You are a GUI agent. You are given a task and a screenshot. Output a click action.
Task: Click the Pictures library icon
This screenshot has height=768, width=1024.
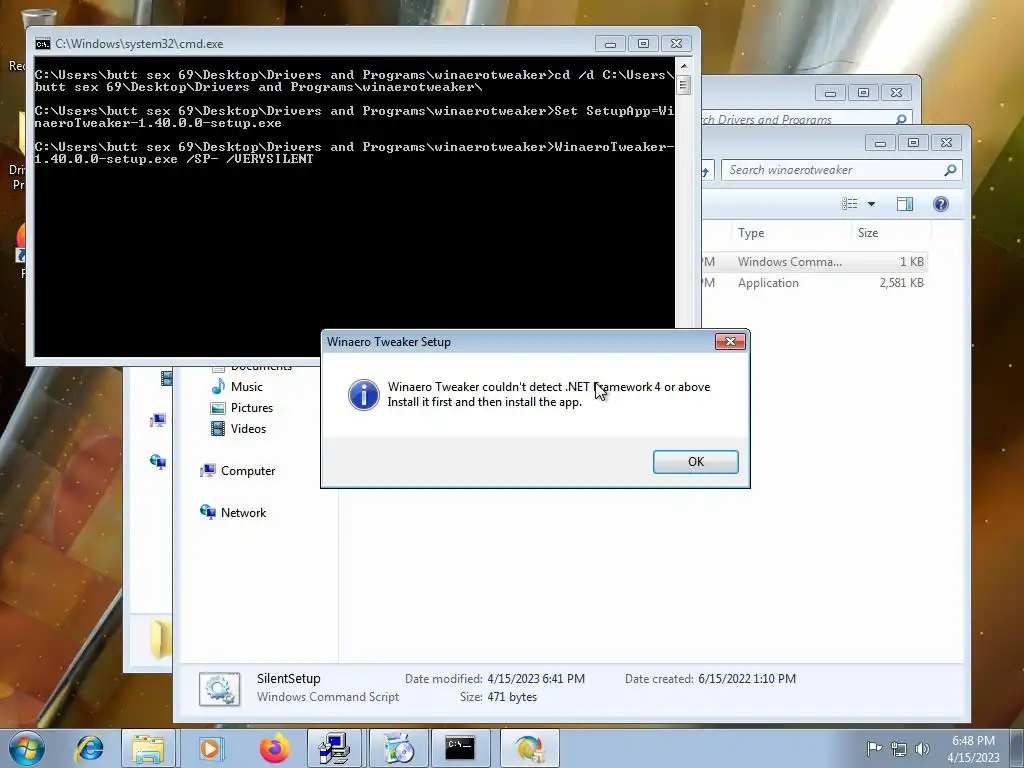(x=218, y=408)
